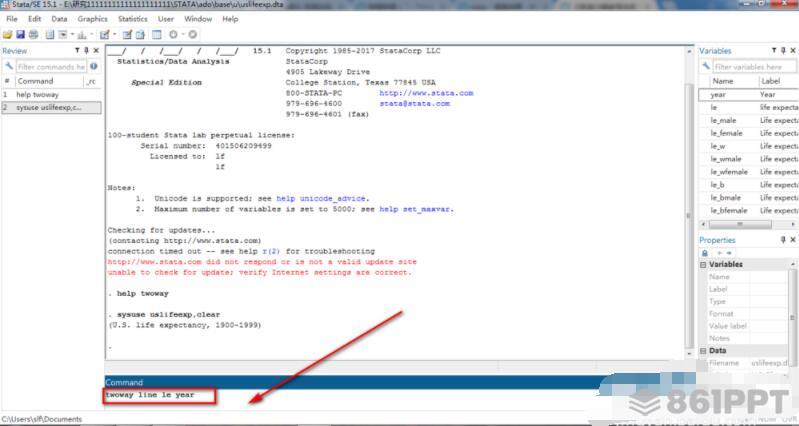Focus the Filter commands here field

[x=51, y=67]
